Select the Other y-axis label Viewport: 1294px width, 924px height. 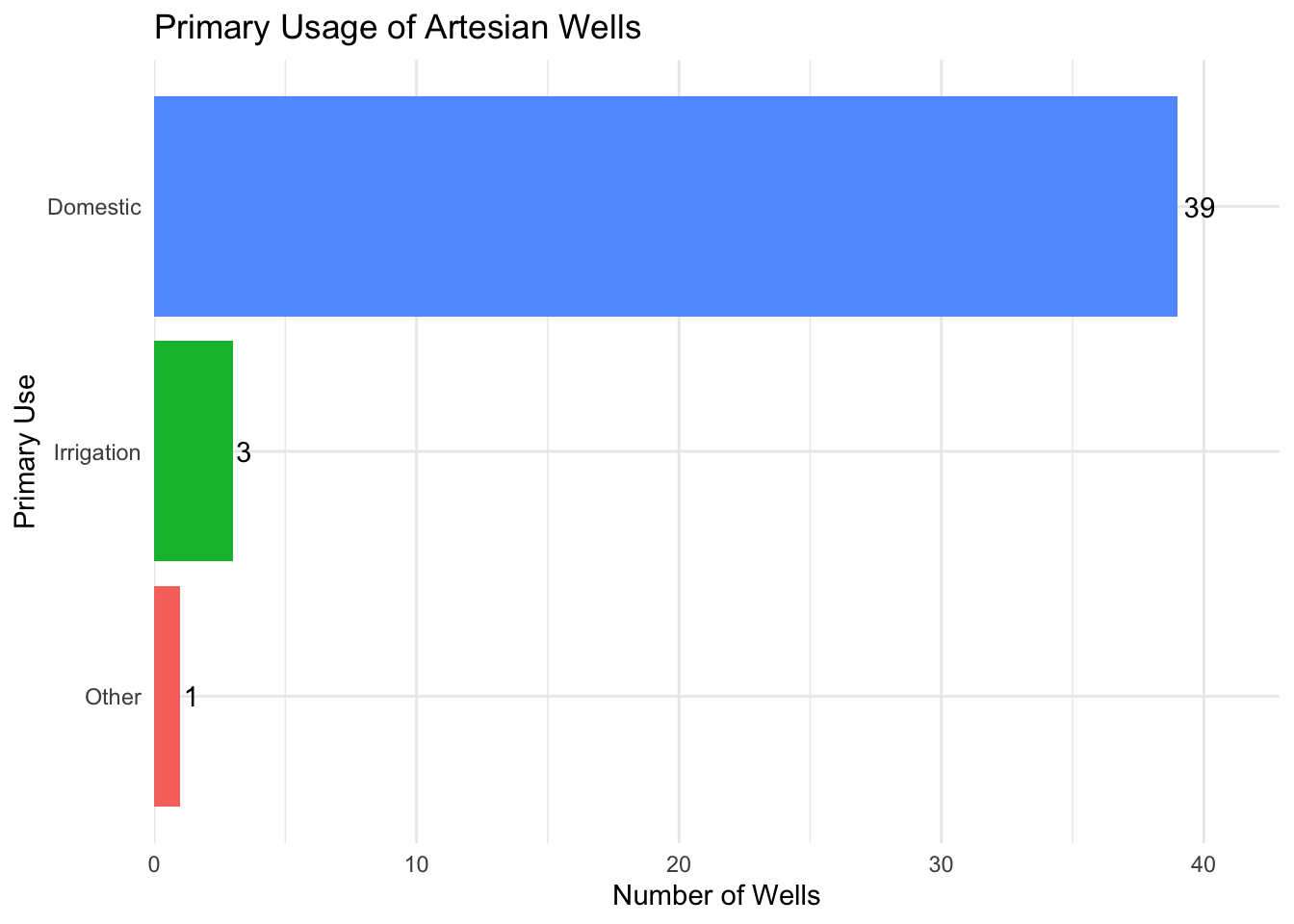[x=113, y=697]
